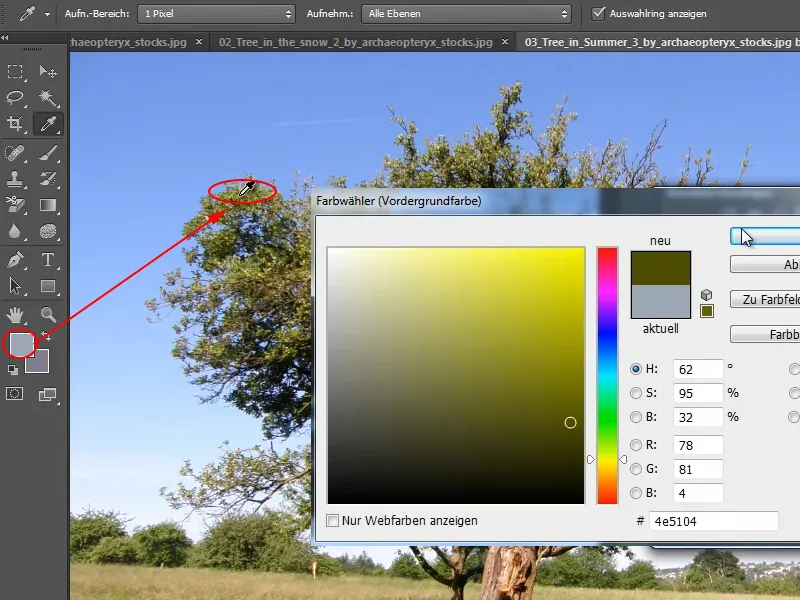800x600 pixels.
Task: Select the S saturation radio button
Action: tap(636, 393)
